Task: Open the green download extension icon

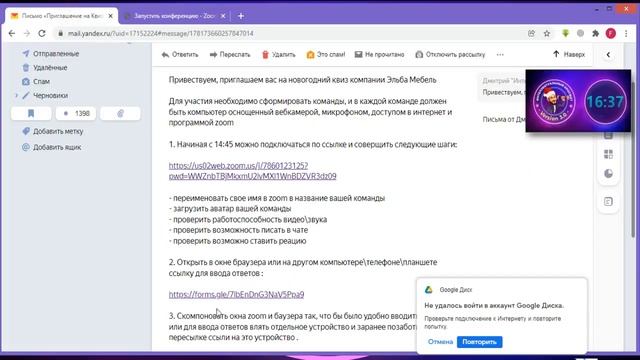Action: point(565,33)
